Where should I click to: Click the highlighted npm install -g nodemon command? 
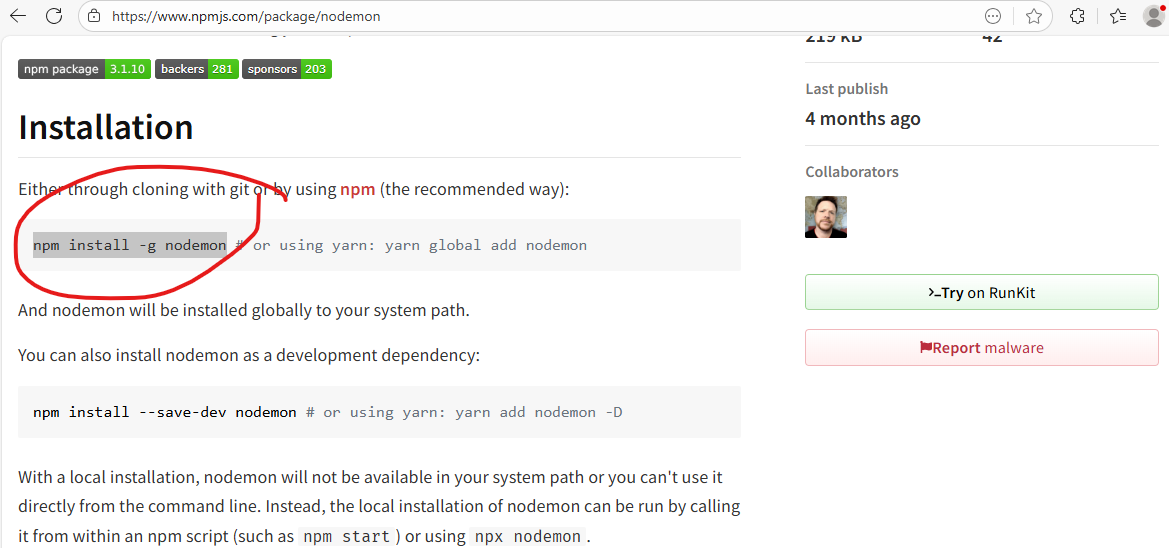[130, 245]
